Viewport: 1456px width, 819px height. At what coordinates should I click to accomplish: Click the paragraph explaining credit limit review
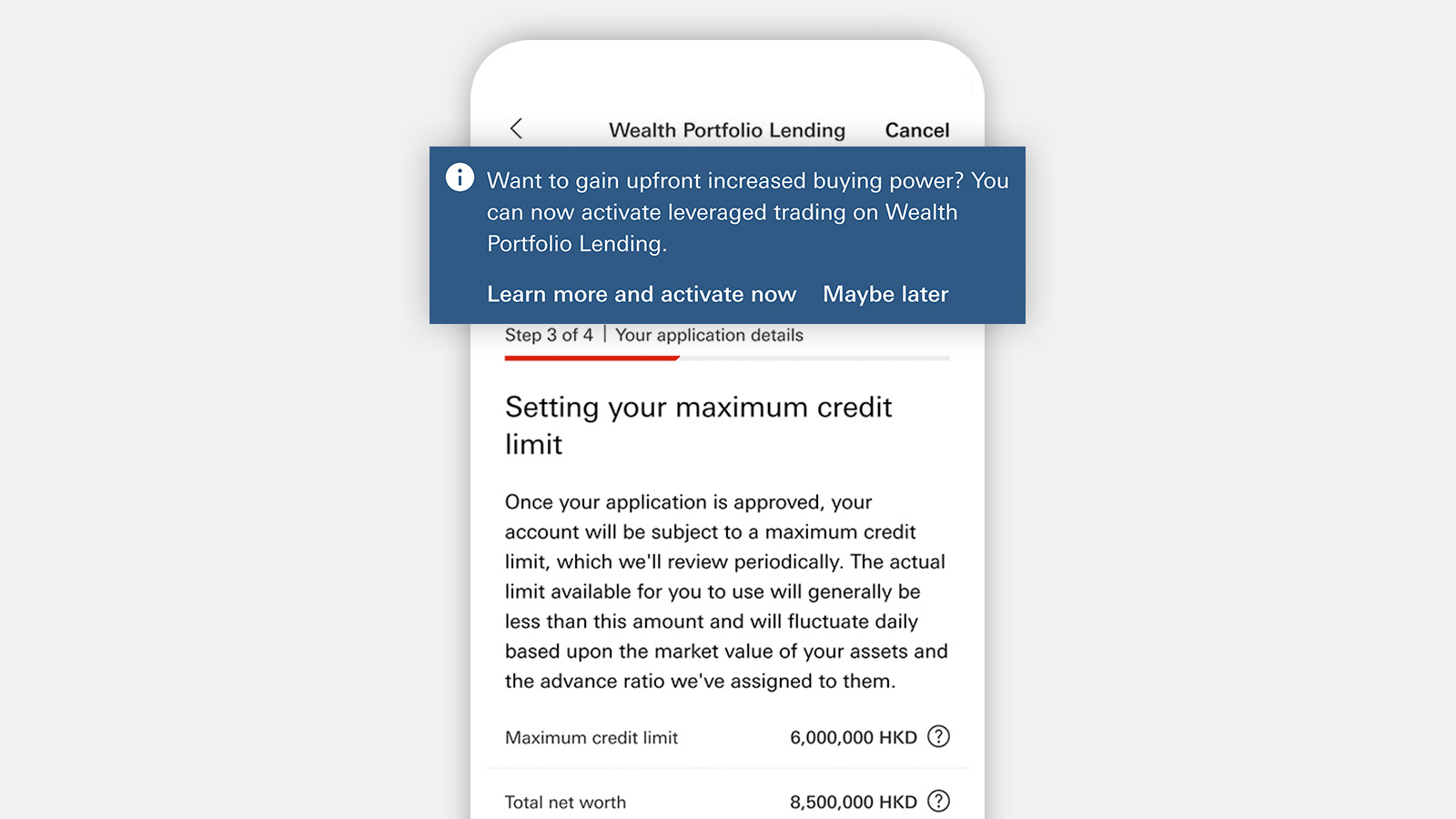pyautogui.click(x=726, y=591)
